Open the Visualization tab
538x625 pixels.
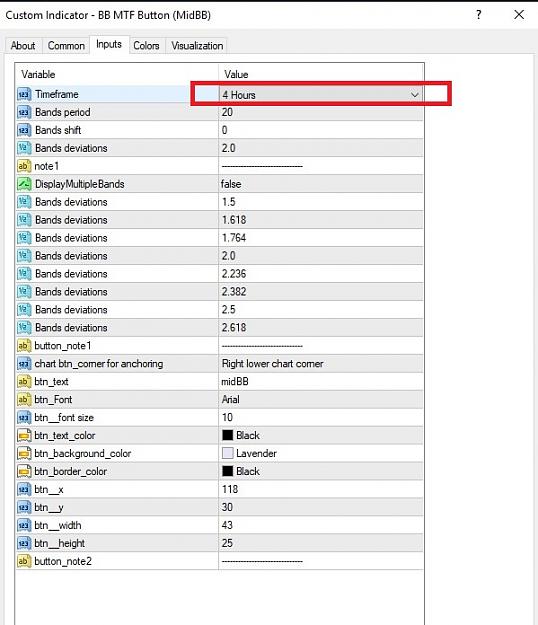[197, 46]
